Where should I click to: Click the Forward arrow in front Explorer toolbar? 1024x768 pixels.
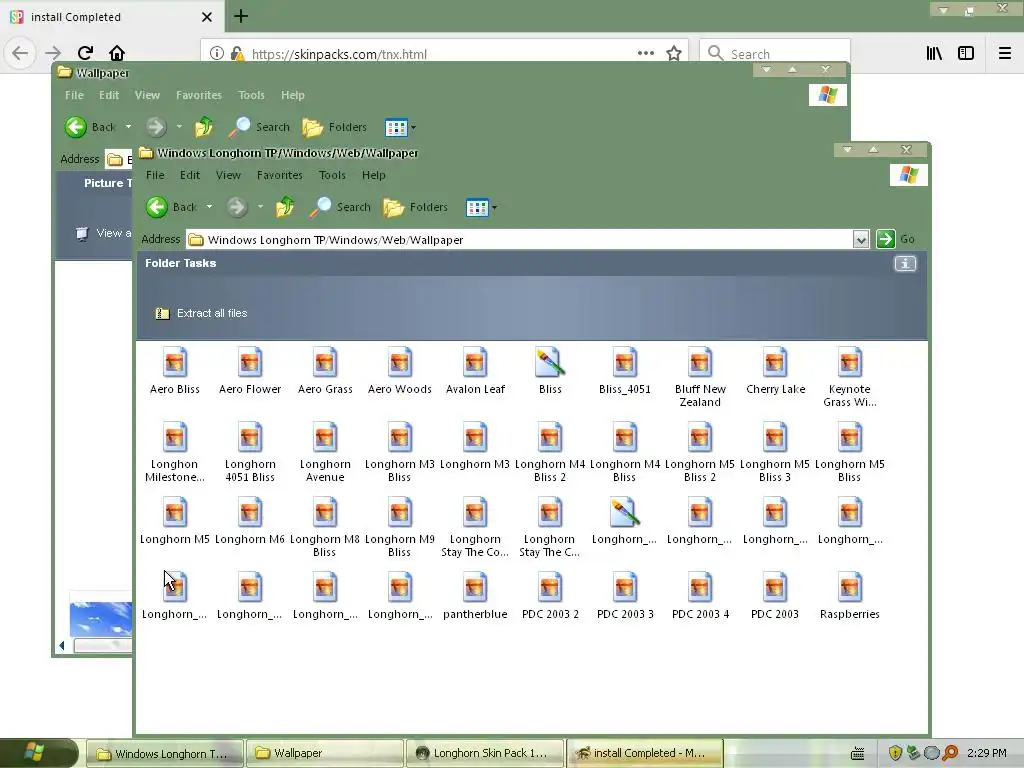tap(237, 208)
